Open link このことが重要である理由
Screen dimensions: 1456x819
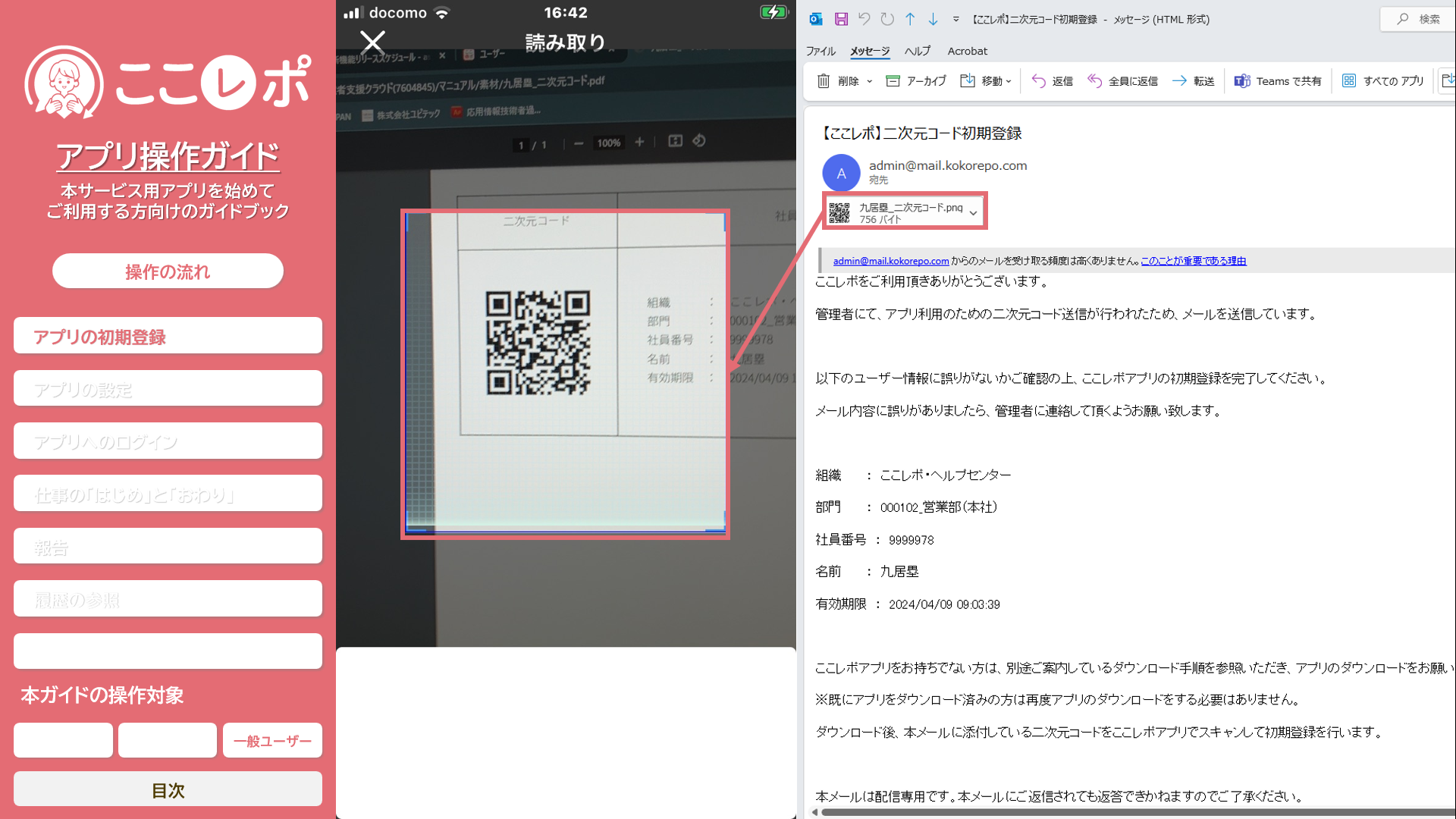tap(1193, 261)
